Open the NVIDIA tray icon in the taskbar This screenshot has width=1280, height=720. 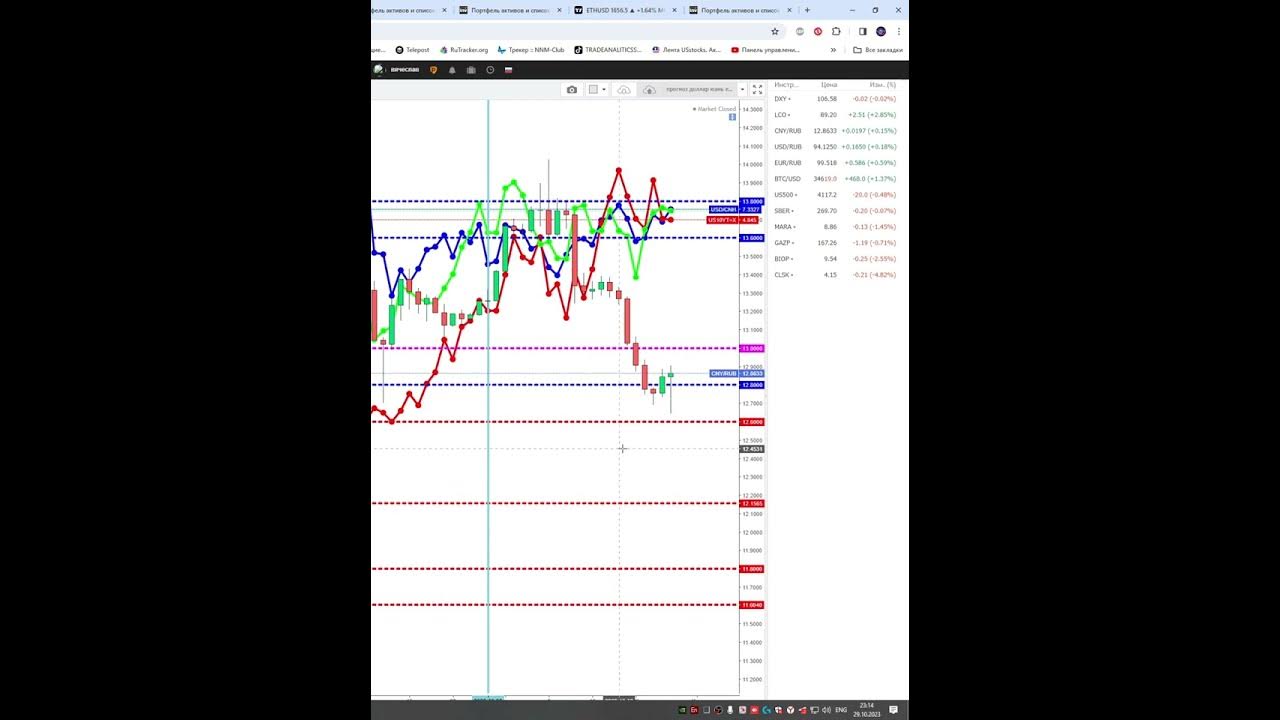pyautogui.click(x=683, y=710)
